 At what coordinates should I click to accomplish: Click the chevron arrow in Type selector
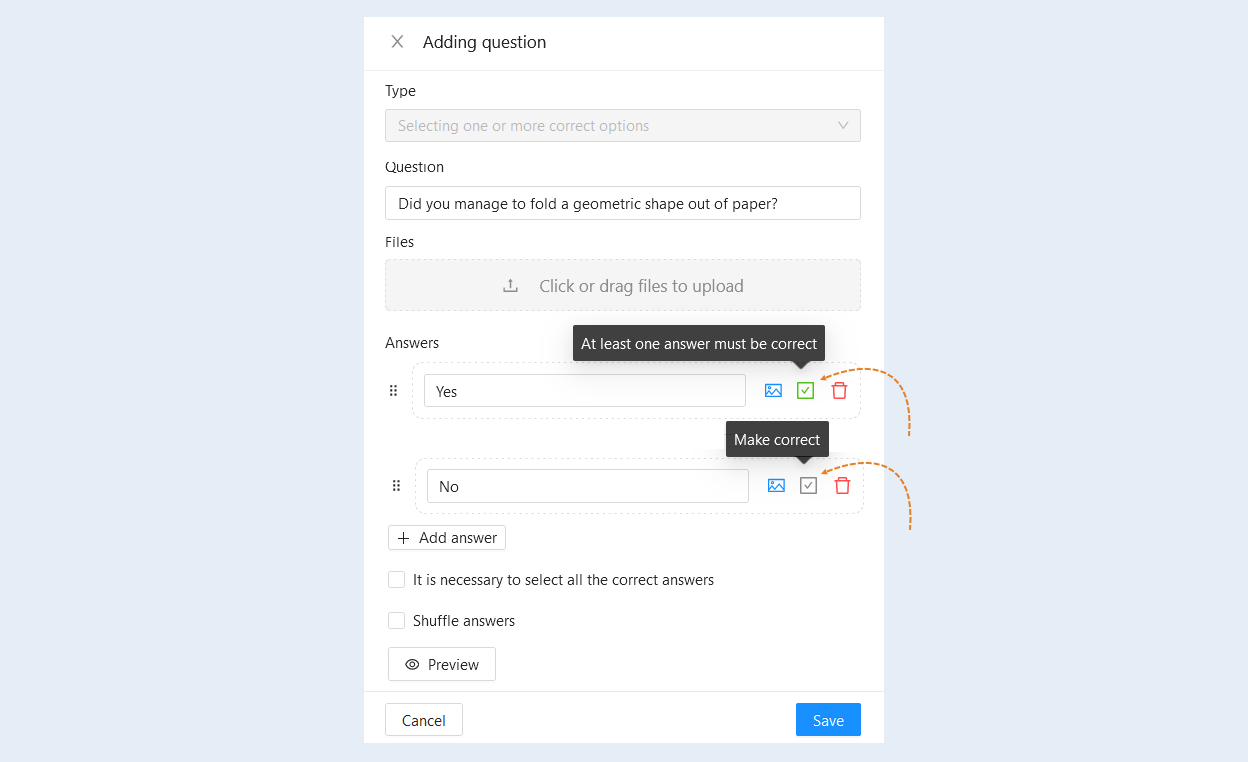843,126
